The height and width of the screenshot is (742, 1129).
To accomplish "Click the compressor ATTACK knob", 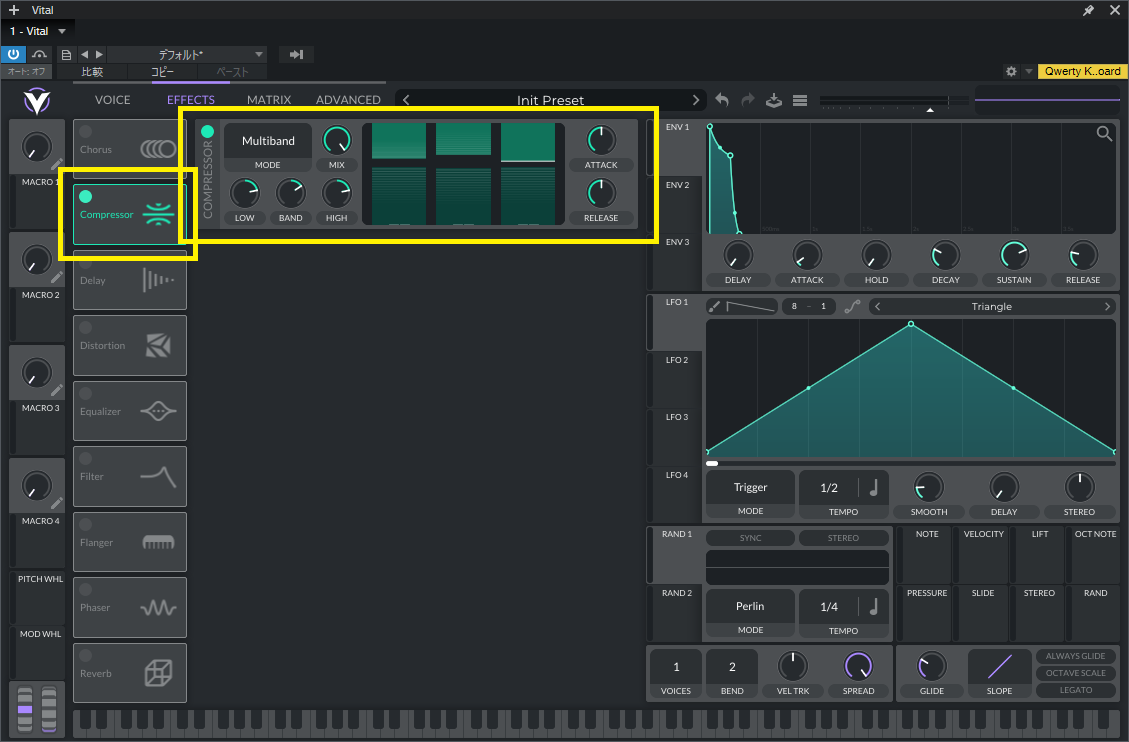I will pyautogui.click(x=601, y=140).
